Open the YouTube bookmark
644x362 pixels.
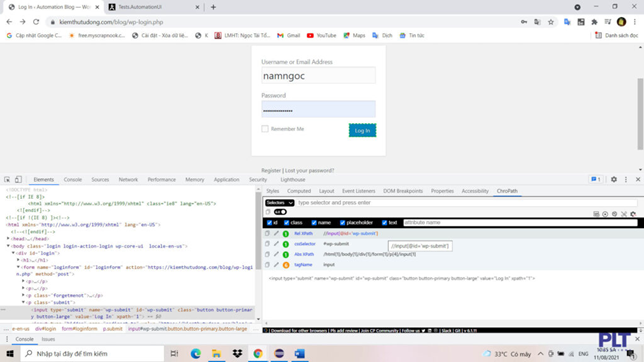pos(322,36)
